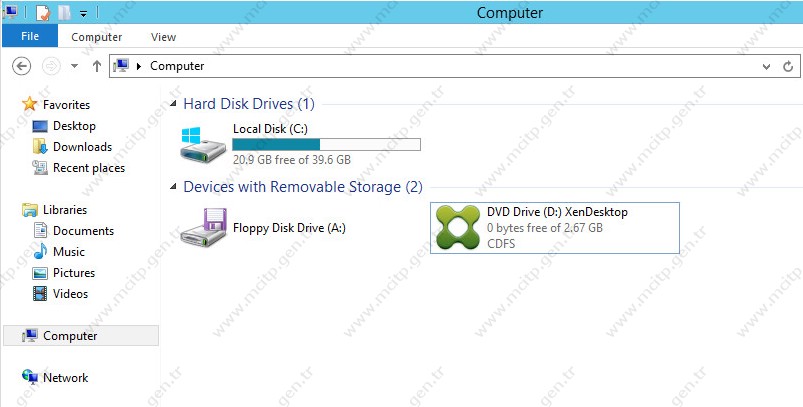Open Downloads in Favorites
The height and width of the screenshot is (407, 803).
pos(82,147)
